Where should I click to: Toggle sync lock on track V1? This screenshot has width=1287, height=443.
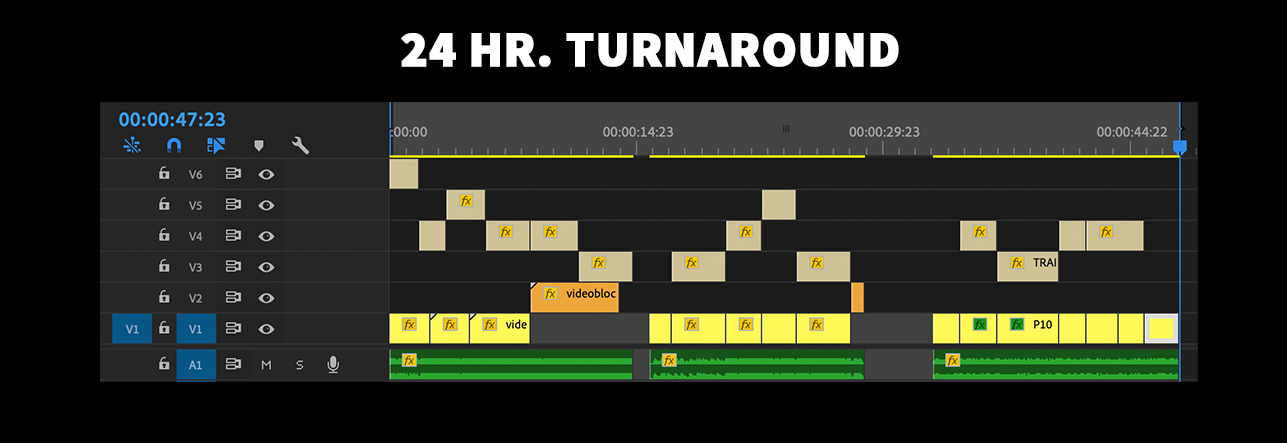click(233, 328)
